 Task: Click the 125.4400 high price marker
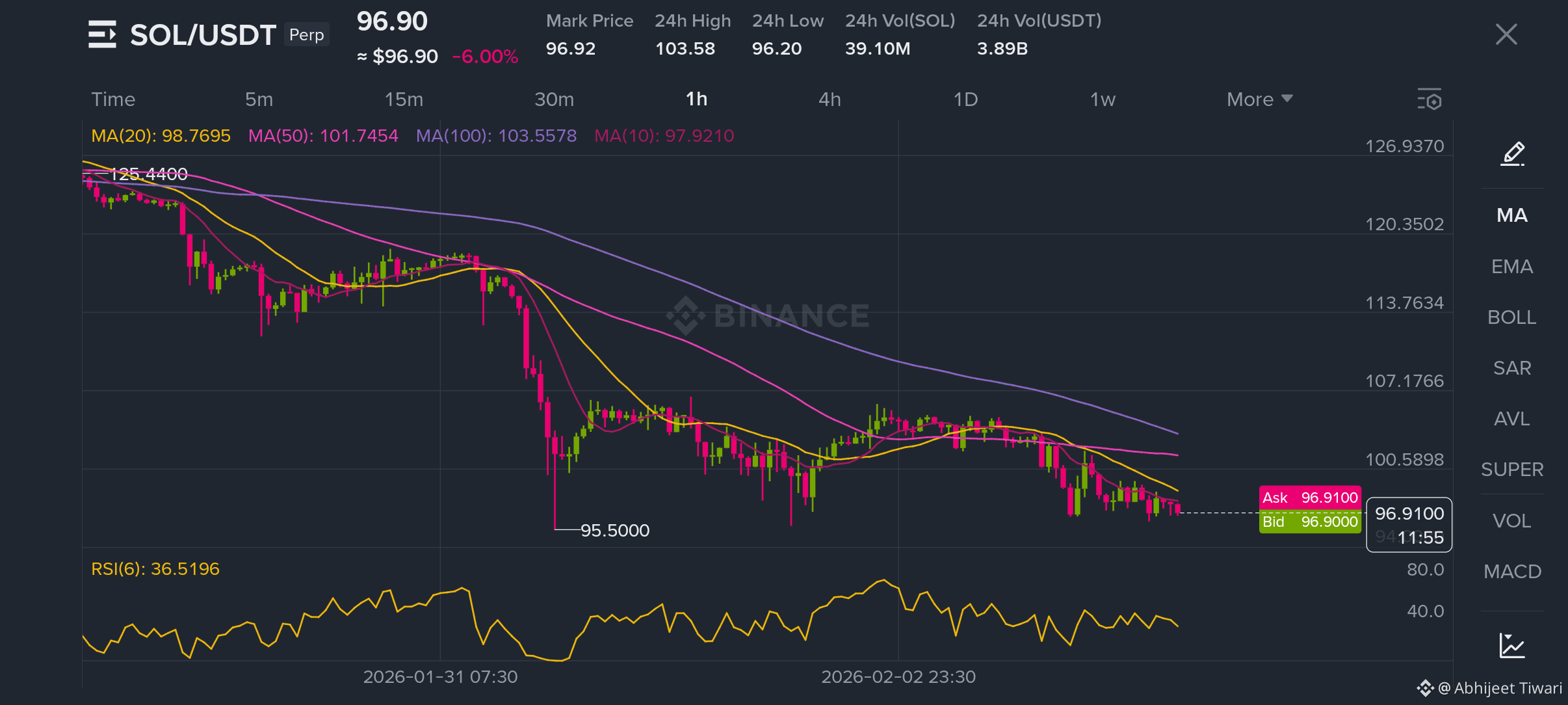(x=148, y=174)
